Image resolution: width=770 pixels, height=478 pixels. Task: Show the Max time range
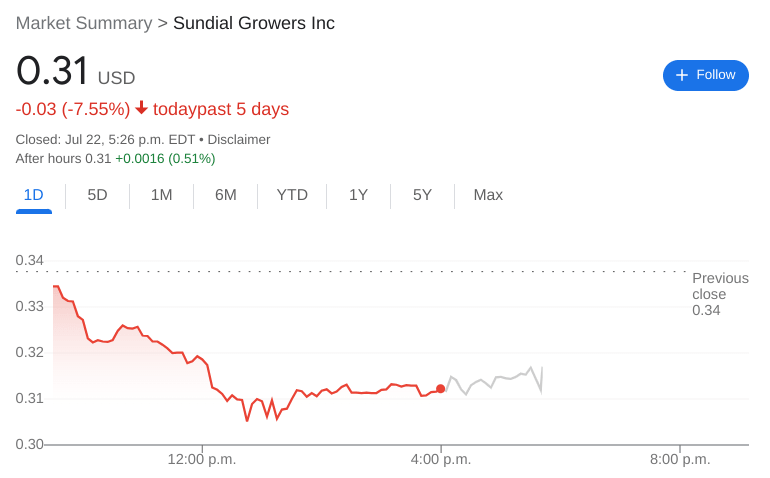[x=488, y=195]
